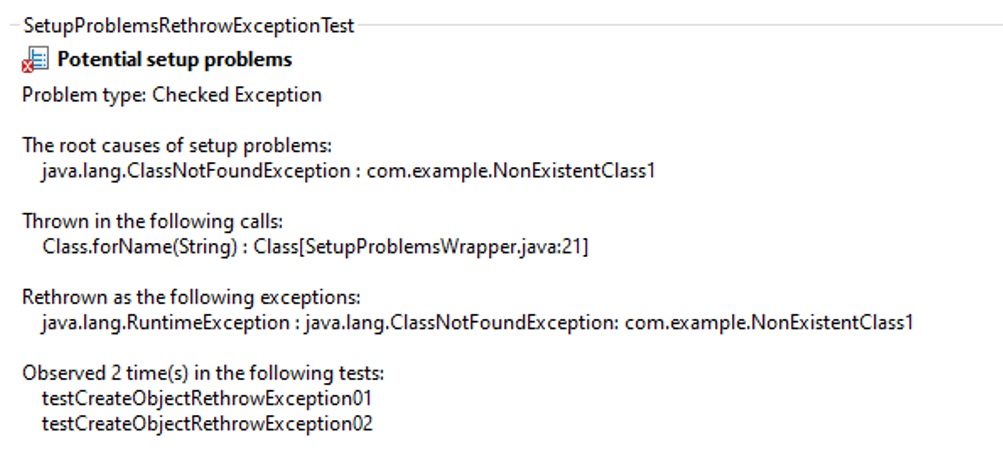Click the SetupProblemsWrapper.java:21 source reference

[x=443, y=246]
